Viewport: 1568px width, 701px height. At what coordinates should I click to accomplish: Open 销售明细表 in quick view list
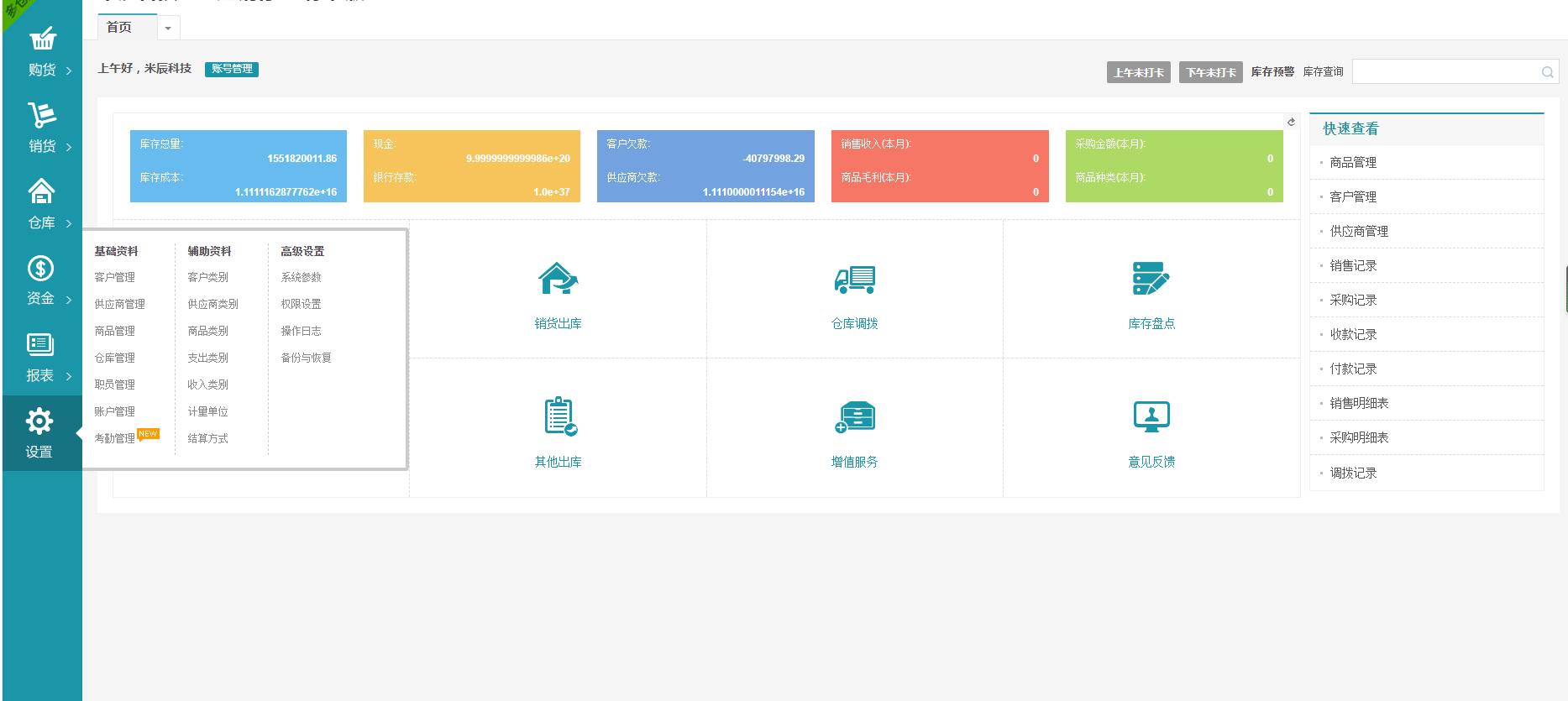[1359, 403]
